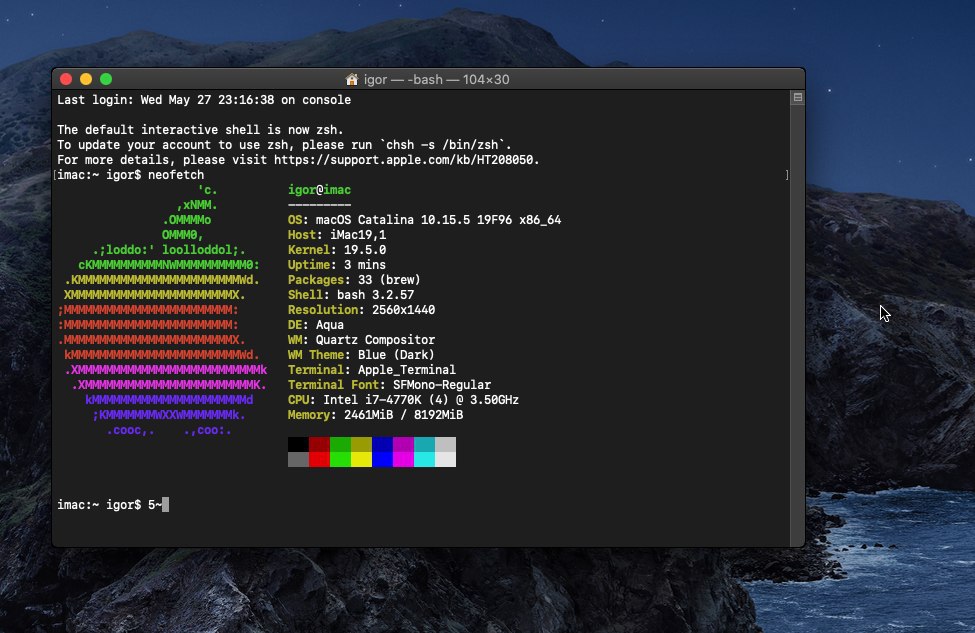Click the 'default interactive shell is now zsh' line
The width and height of the screenshot is (975, 633).
click(x=200, y=129)
